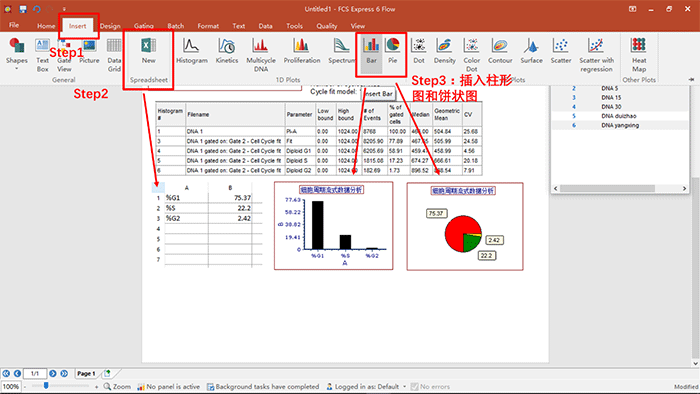
Task: Go to the next page arrow
Action: click(53, 373)
